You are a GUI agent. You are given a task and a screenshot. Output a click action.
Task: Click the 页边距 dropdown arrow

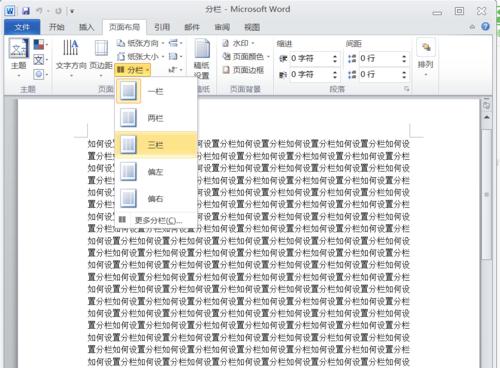(101, 76)
